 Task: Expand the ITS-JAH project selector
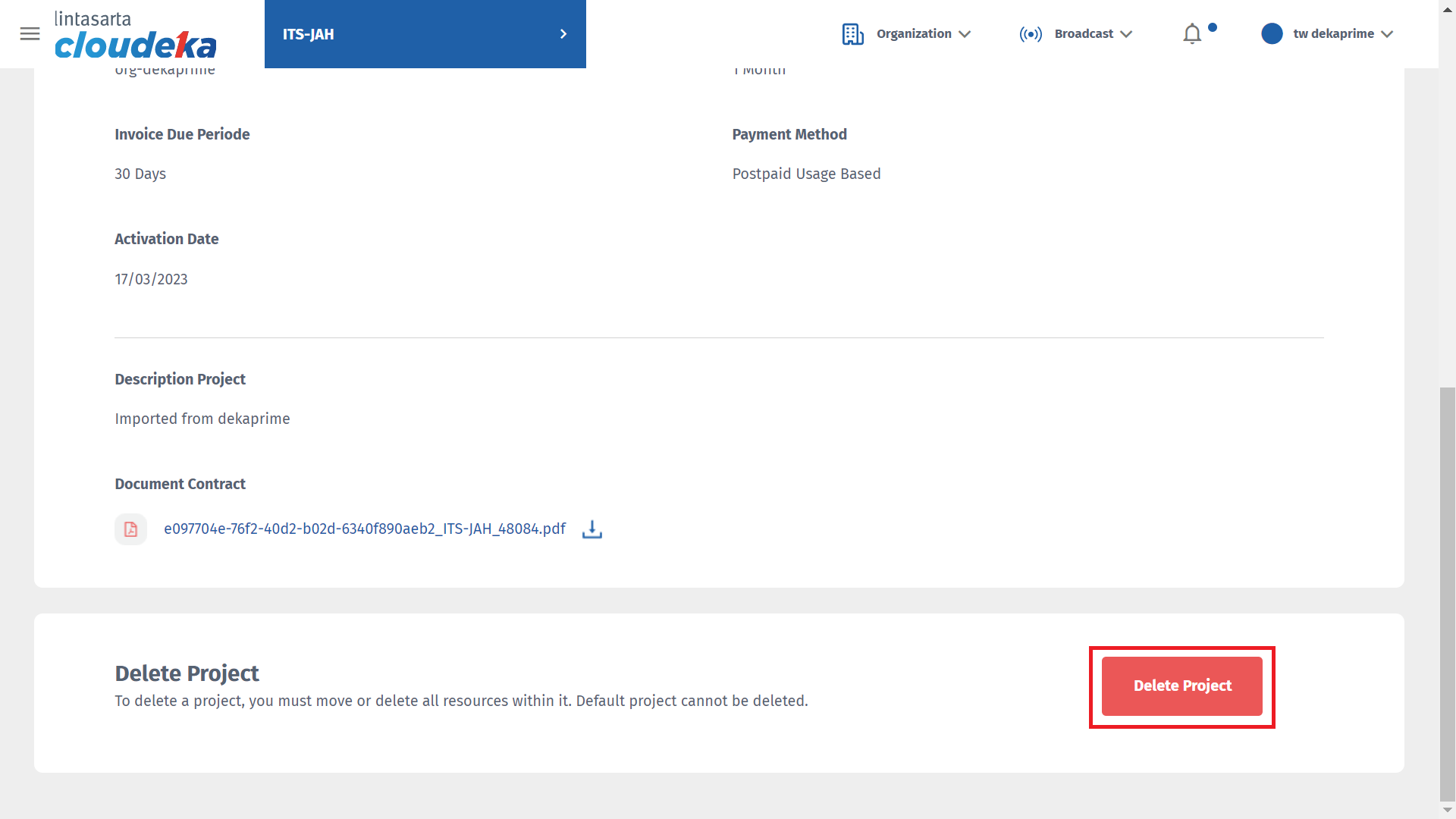[425, 34]
